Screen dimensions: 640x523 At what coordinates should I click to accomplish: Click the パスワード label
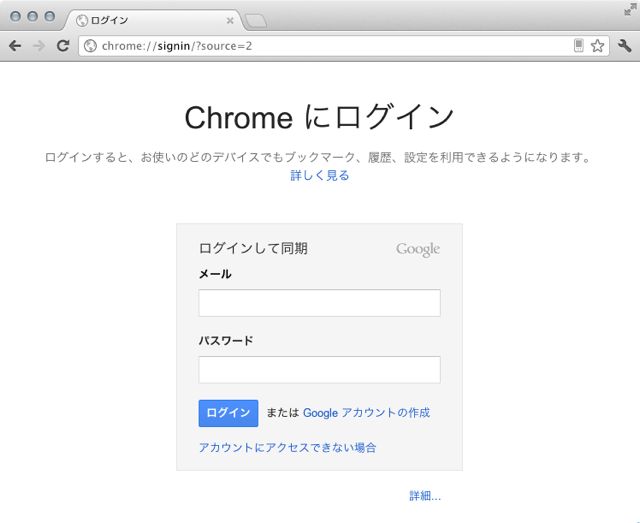coord(226,341)
